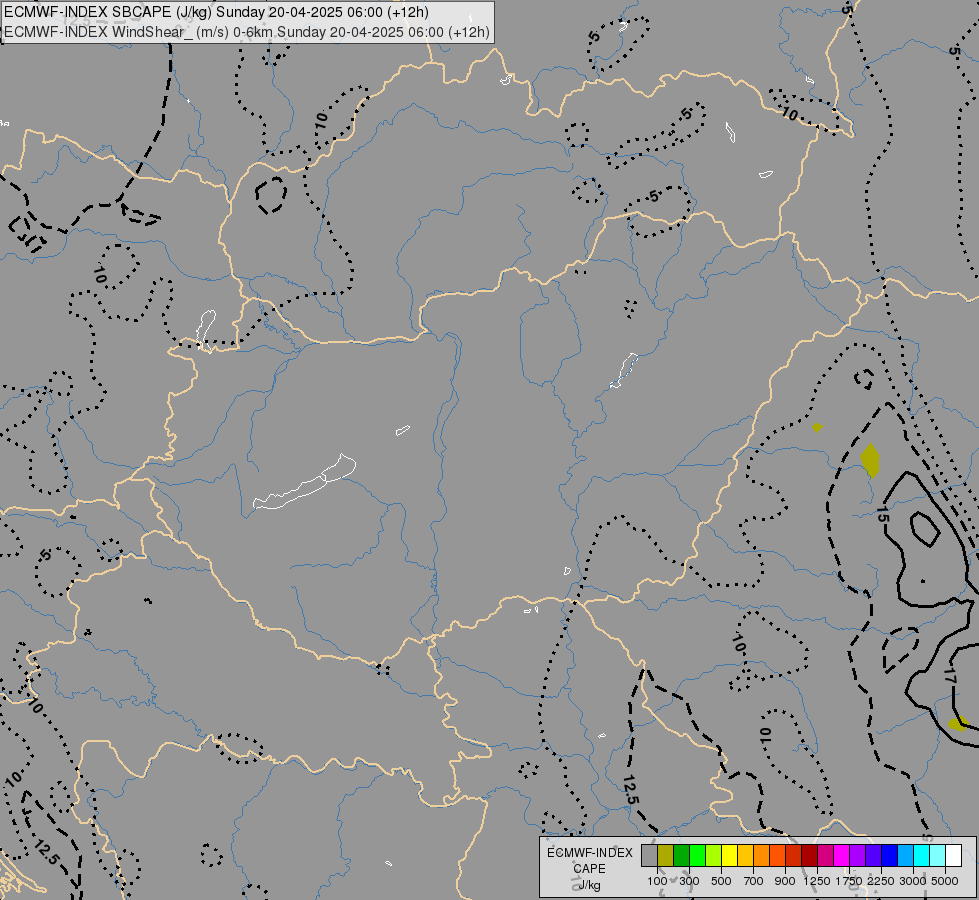The image size is (979, 900).
Task: Click the SBCAPE title line at top
Action: 216,12
